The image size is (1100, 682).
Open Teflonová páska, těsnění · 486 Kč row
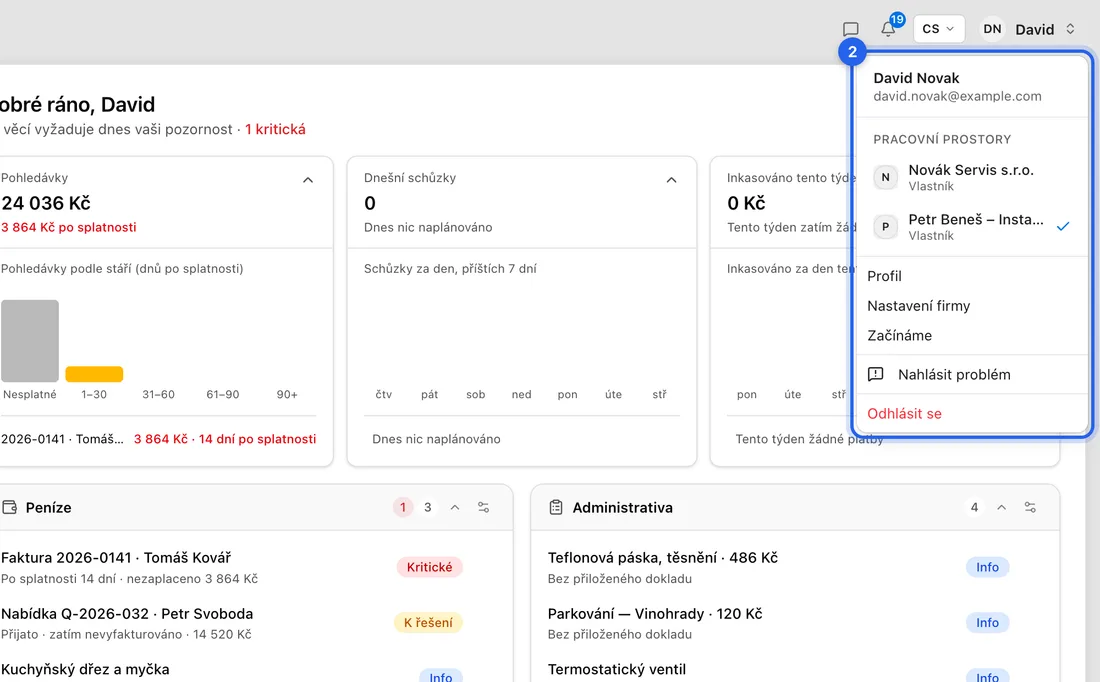tap(778, 567)
